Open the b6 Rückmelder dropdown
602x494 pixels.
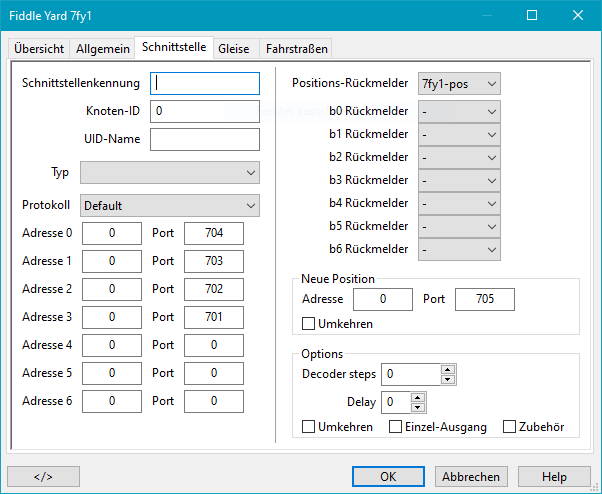coord(459,248)
